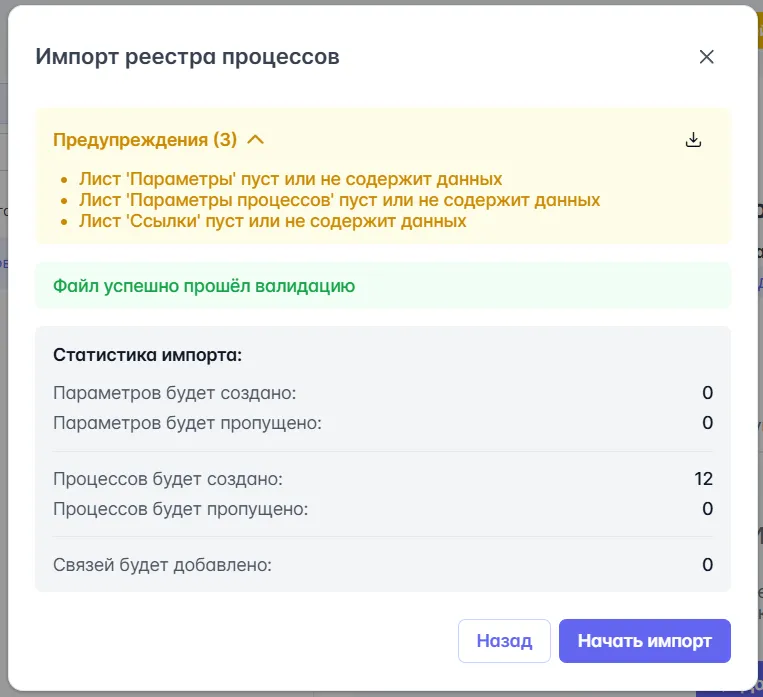Click the successful validation message
Image resolution: width=763 pixels, height=697 pixels.
point(204,286)
